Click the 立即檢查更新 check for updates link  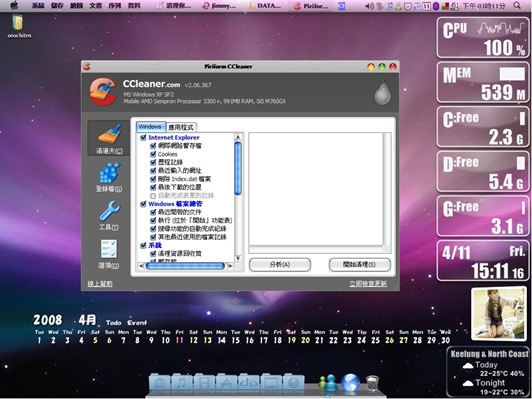coord(368,284)
